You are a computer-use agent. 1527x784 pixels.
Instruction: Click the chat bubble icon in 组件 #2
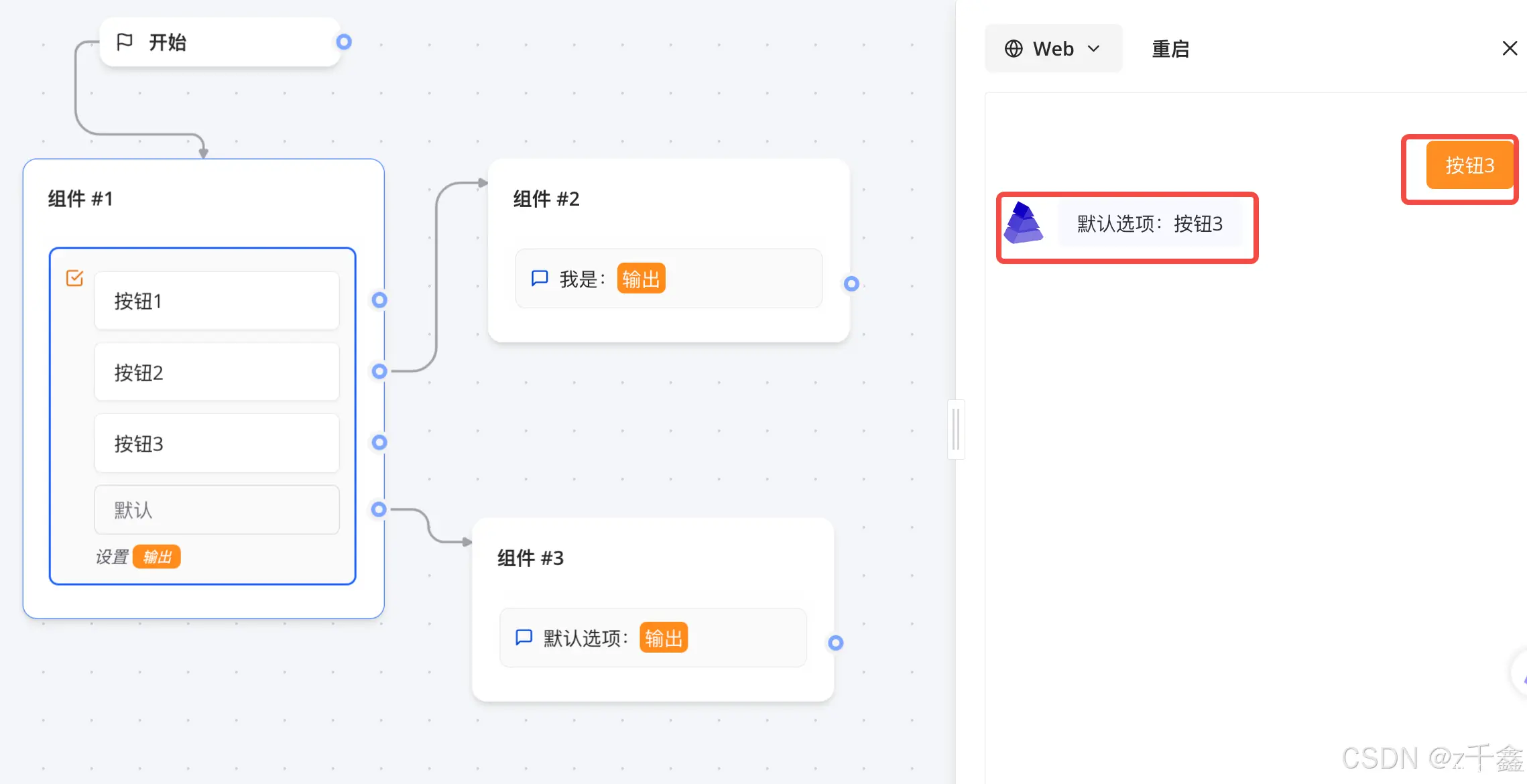[540, 279]
